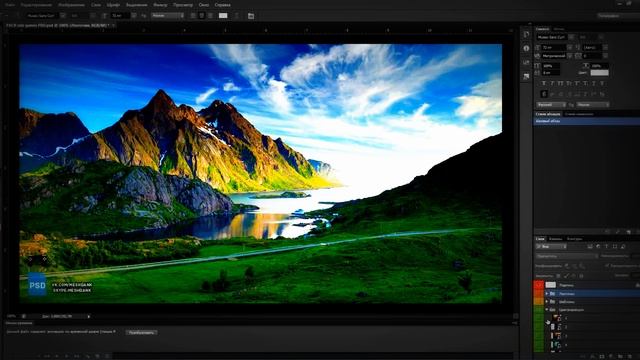Hide the red-labeled top layer via eye

coord(538,285)
